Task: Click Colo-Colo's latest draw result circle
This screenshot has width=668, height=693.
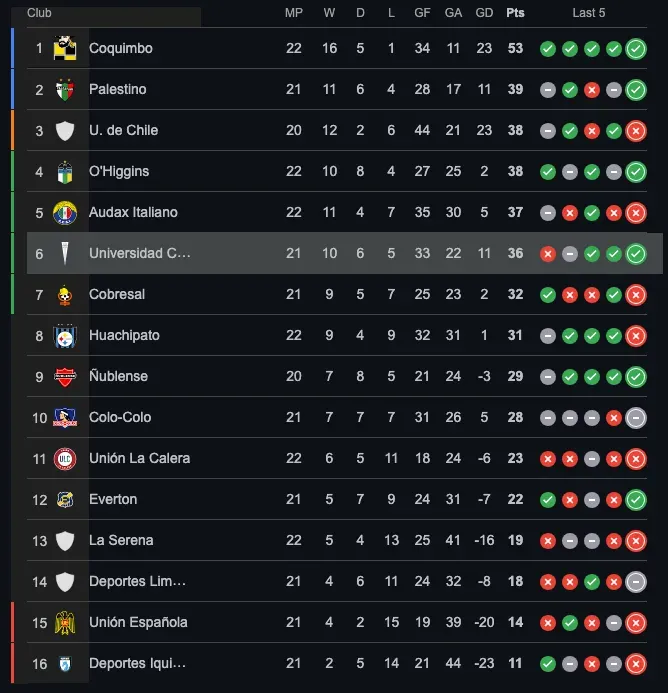Action: click(x=636, y=417)
